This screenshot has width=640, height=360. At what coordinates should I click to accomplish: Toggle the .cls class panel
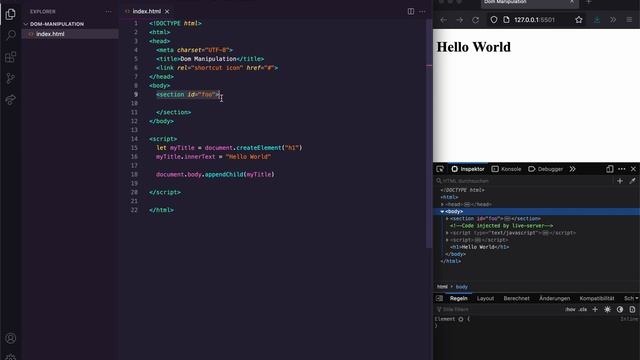(x=583, y=309)
